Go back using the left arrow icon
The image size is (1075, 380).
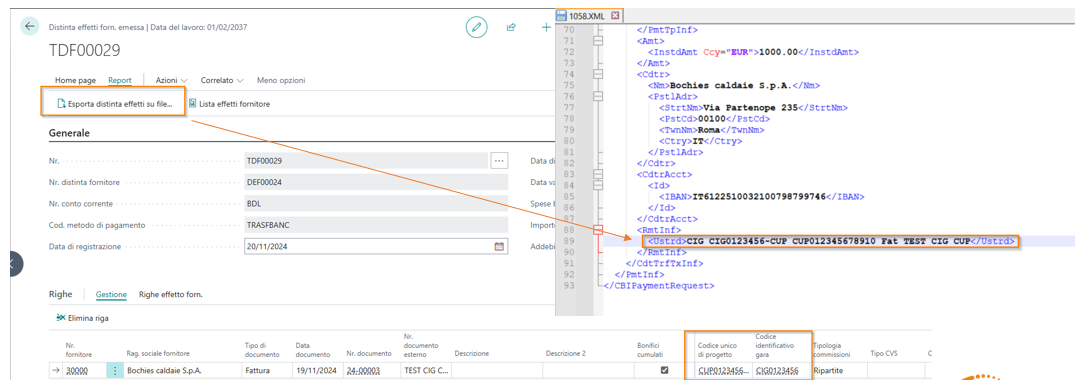coord(29,27)
